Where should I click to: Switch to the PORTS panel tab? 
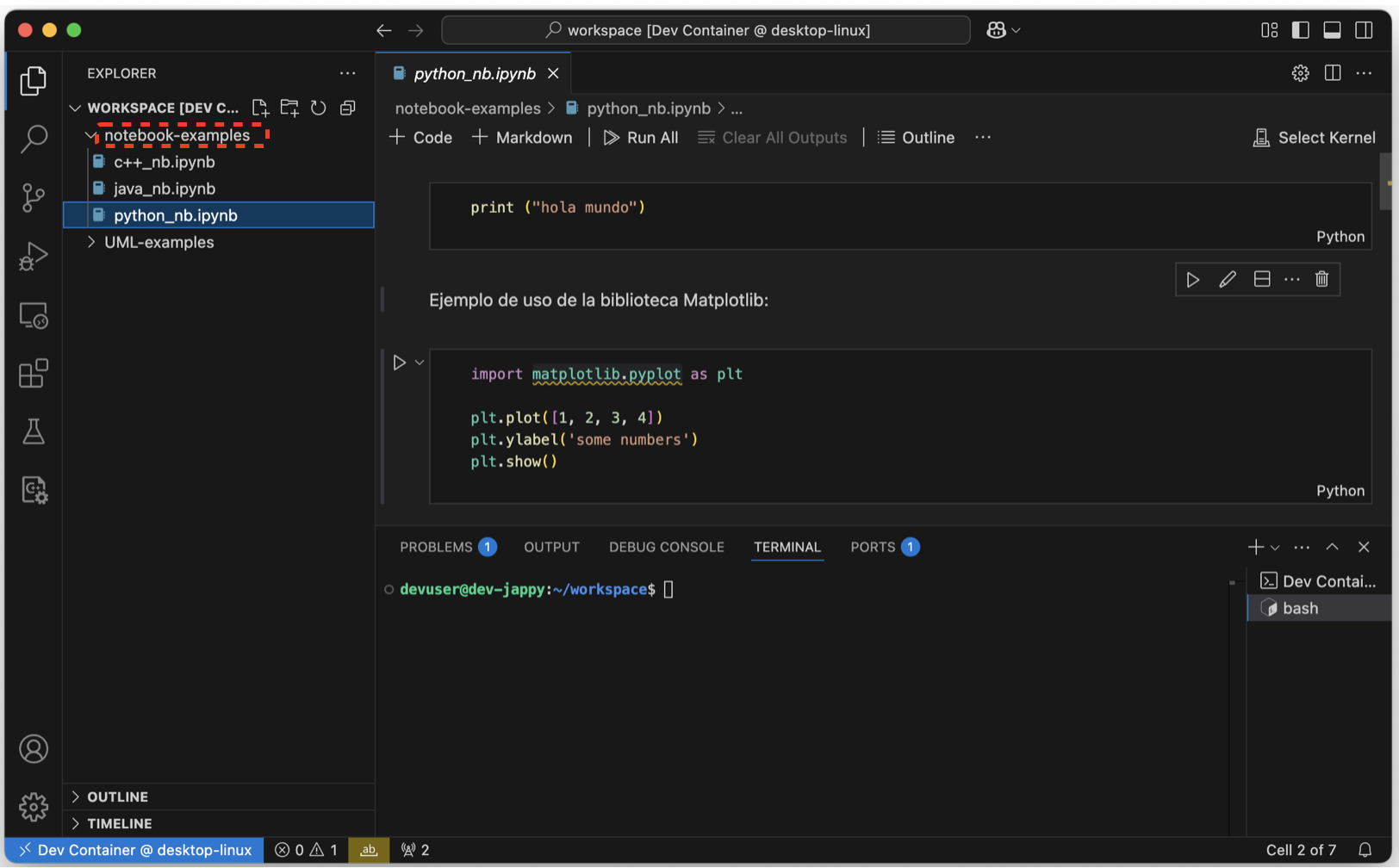tap(885, 548)
